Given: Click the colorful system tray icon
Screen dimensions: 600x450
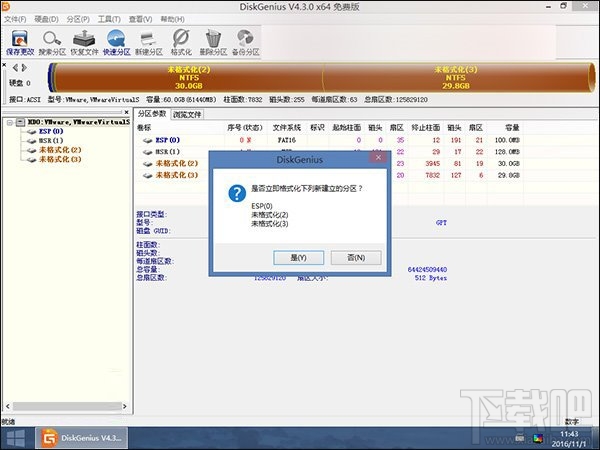Looking at the screenshot, I should click(x=538, y=439).
